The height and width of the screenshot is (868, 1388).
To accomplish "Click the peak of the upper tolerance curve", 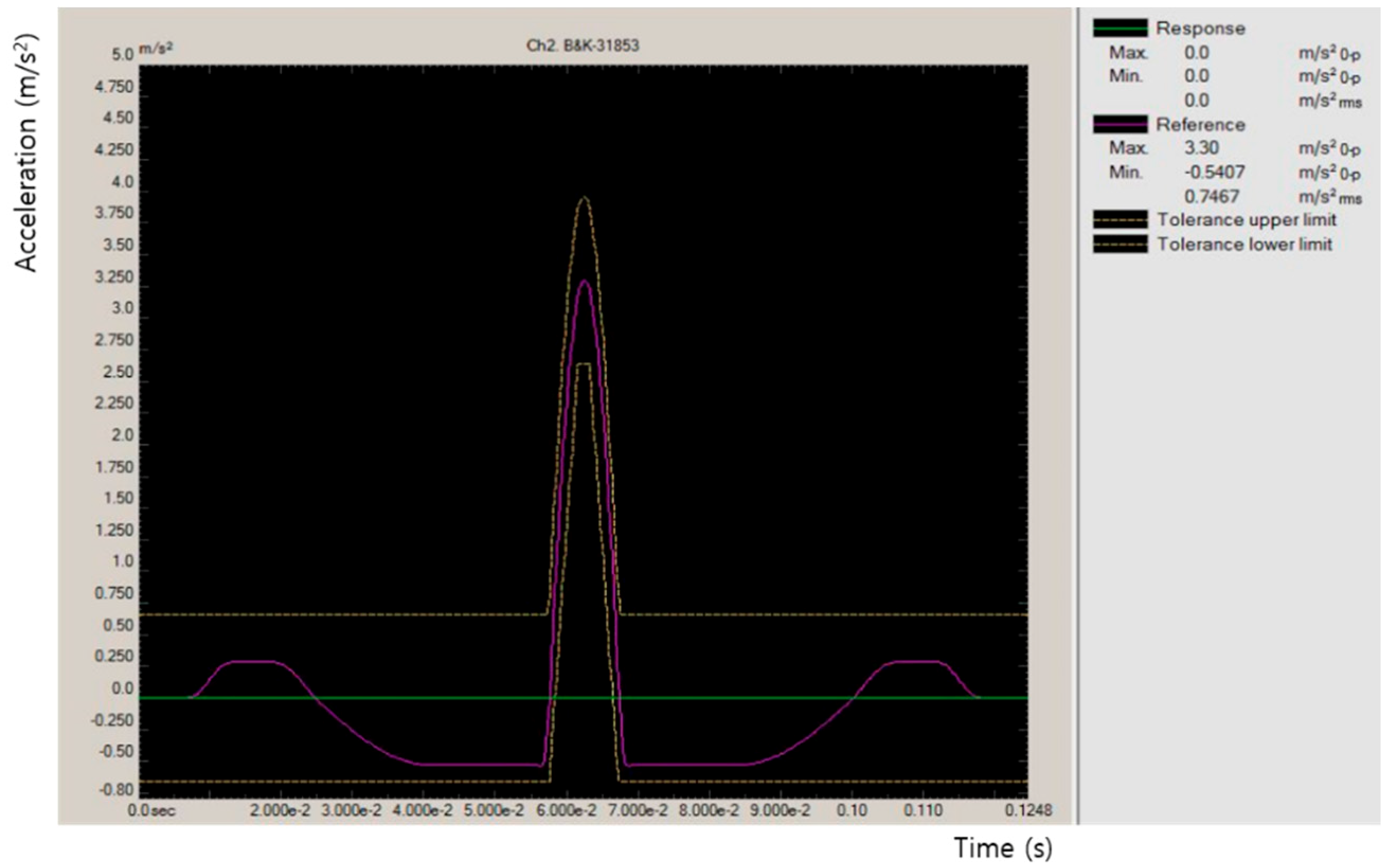I will pyautogui.click(x=584, y=198).
